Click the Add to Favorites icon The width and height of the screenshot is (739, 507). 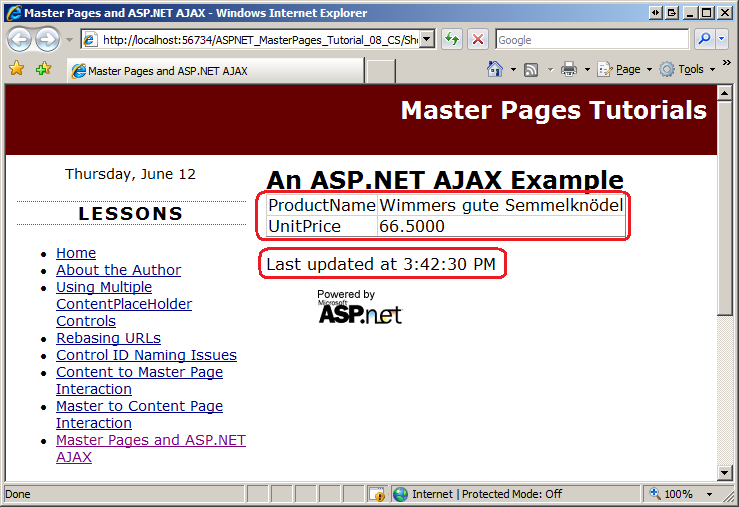43,70
